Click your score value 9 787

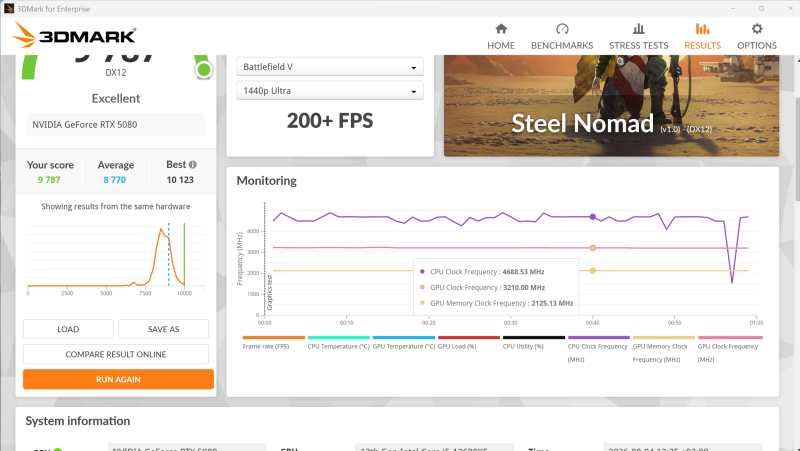49,180
